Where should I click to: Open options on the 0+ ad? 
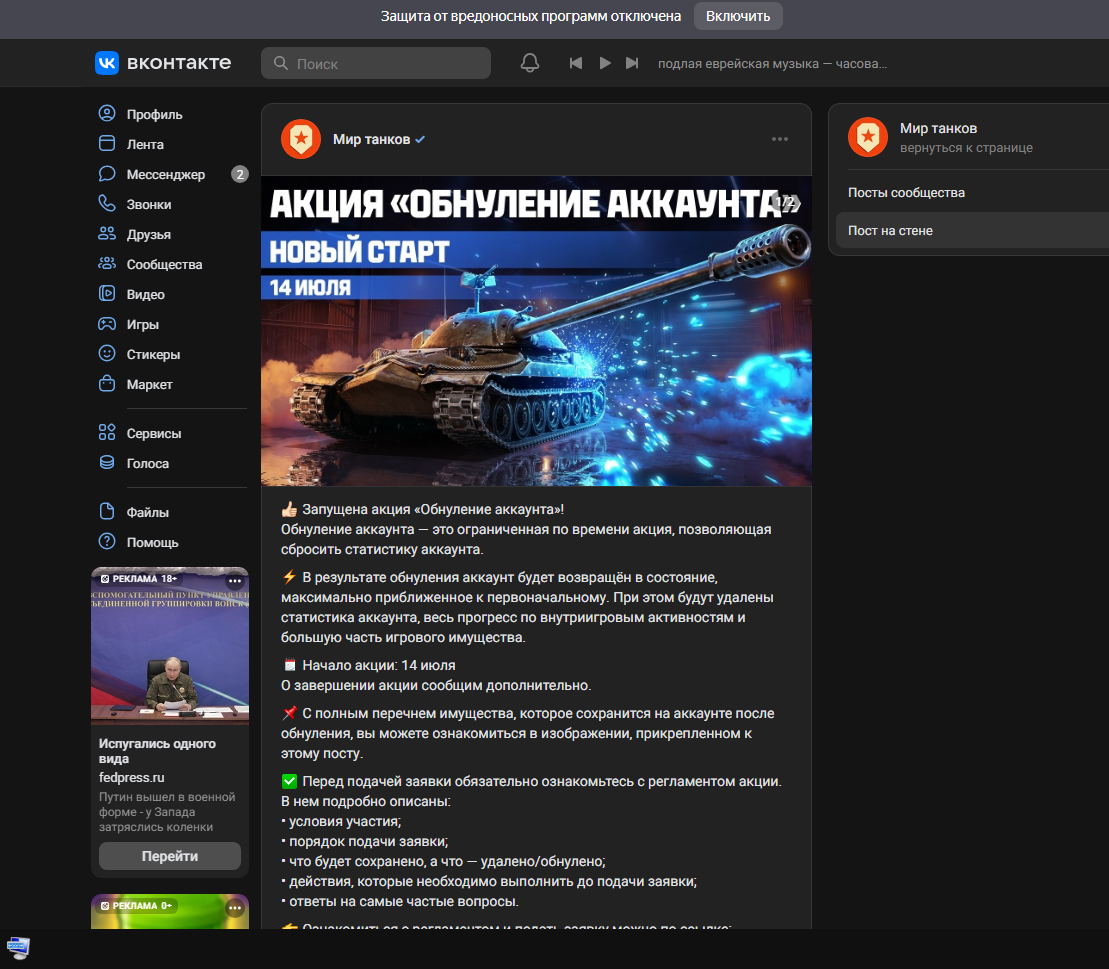point(235,907)
